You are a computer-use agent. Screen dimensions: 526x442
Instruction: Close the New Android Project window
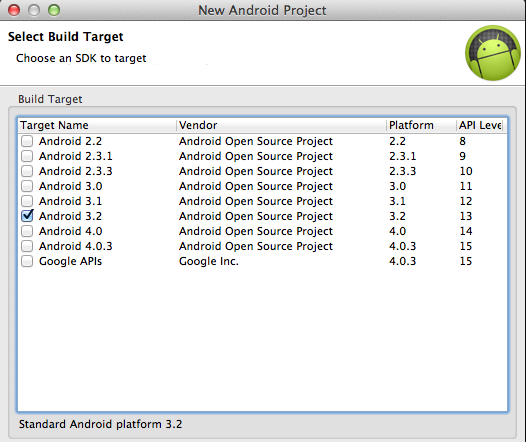[x=14, y=10]
